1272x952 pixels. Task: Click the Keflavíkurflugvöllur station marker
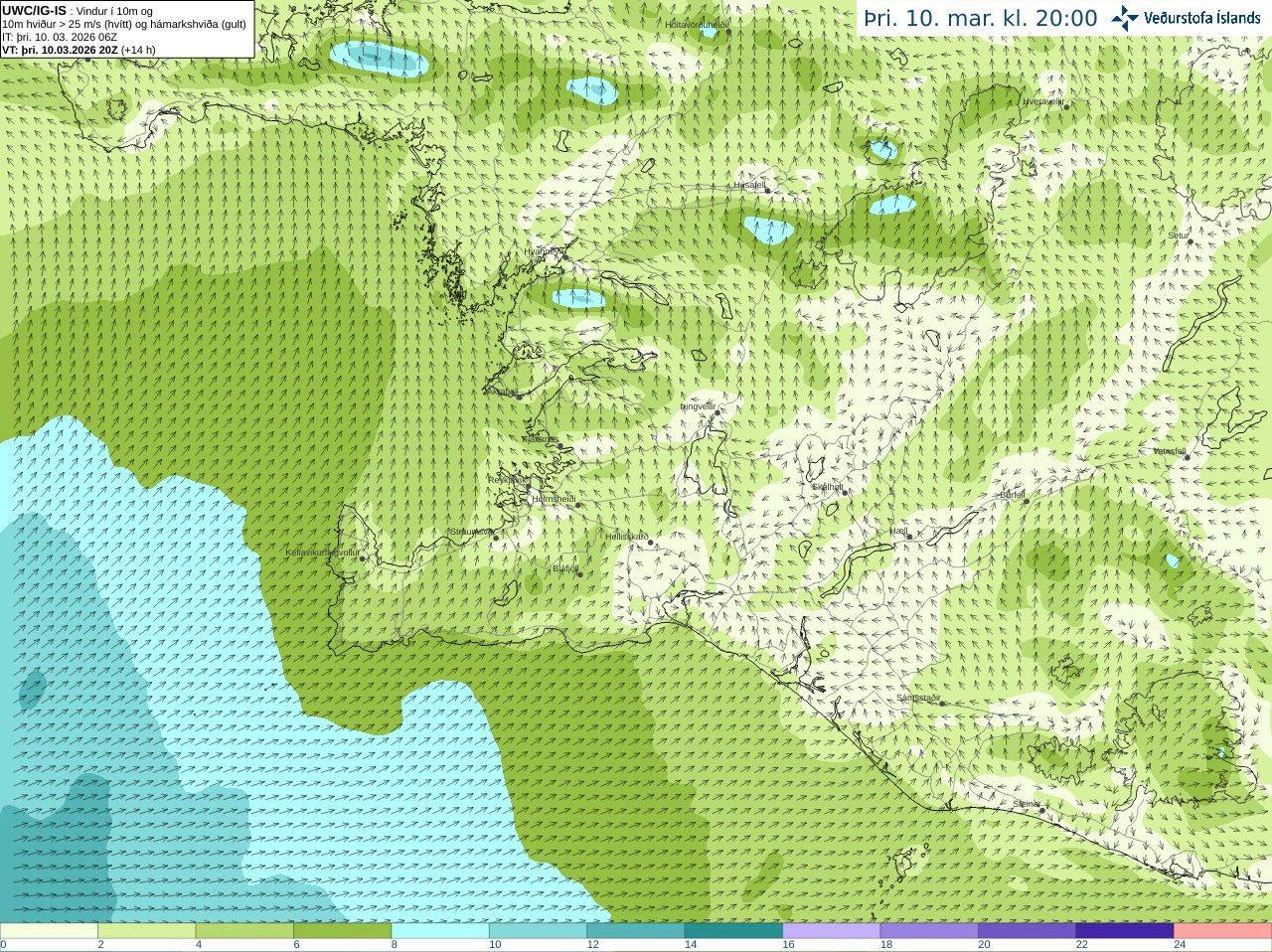click(x=363, y=557)
